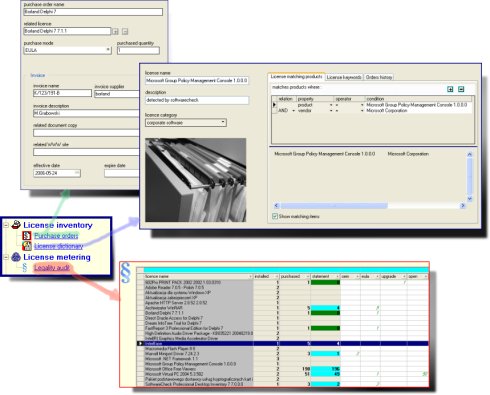Click the row pointer of the product condition row
Viewport: 490px width, 395px height.
tap(274, 105)
